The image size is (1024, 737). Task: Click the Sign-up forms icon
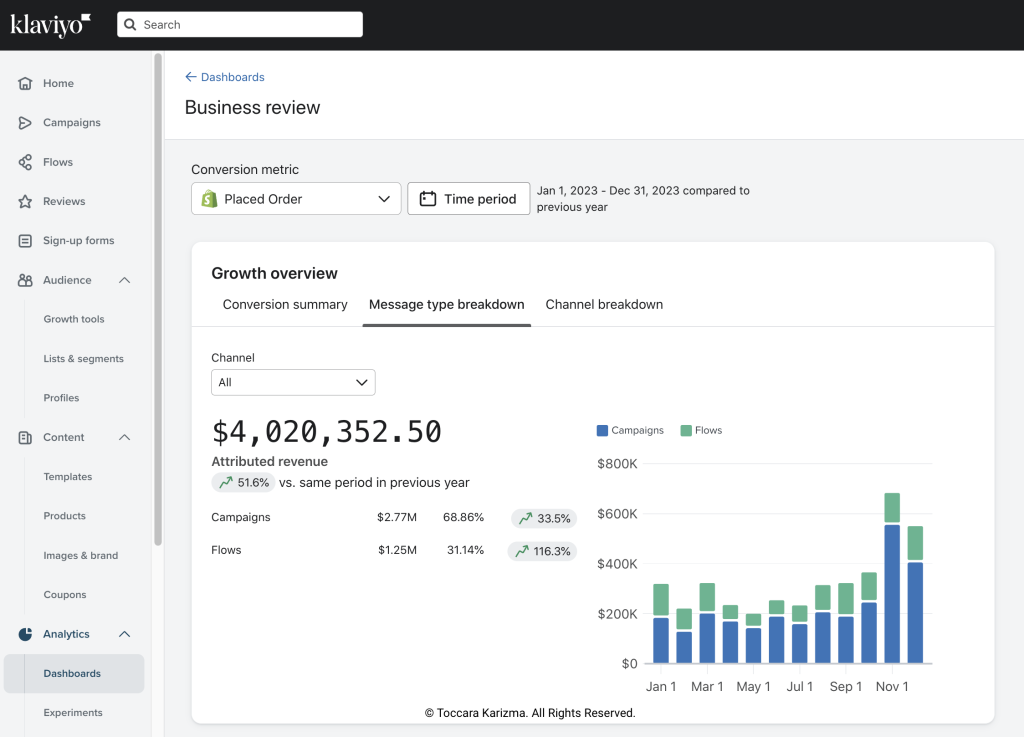tap(26, 241)
